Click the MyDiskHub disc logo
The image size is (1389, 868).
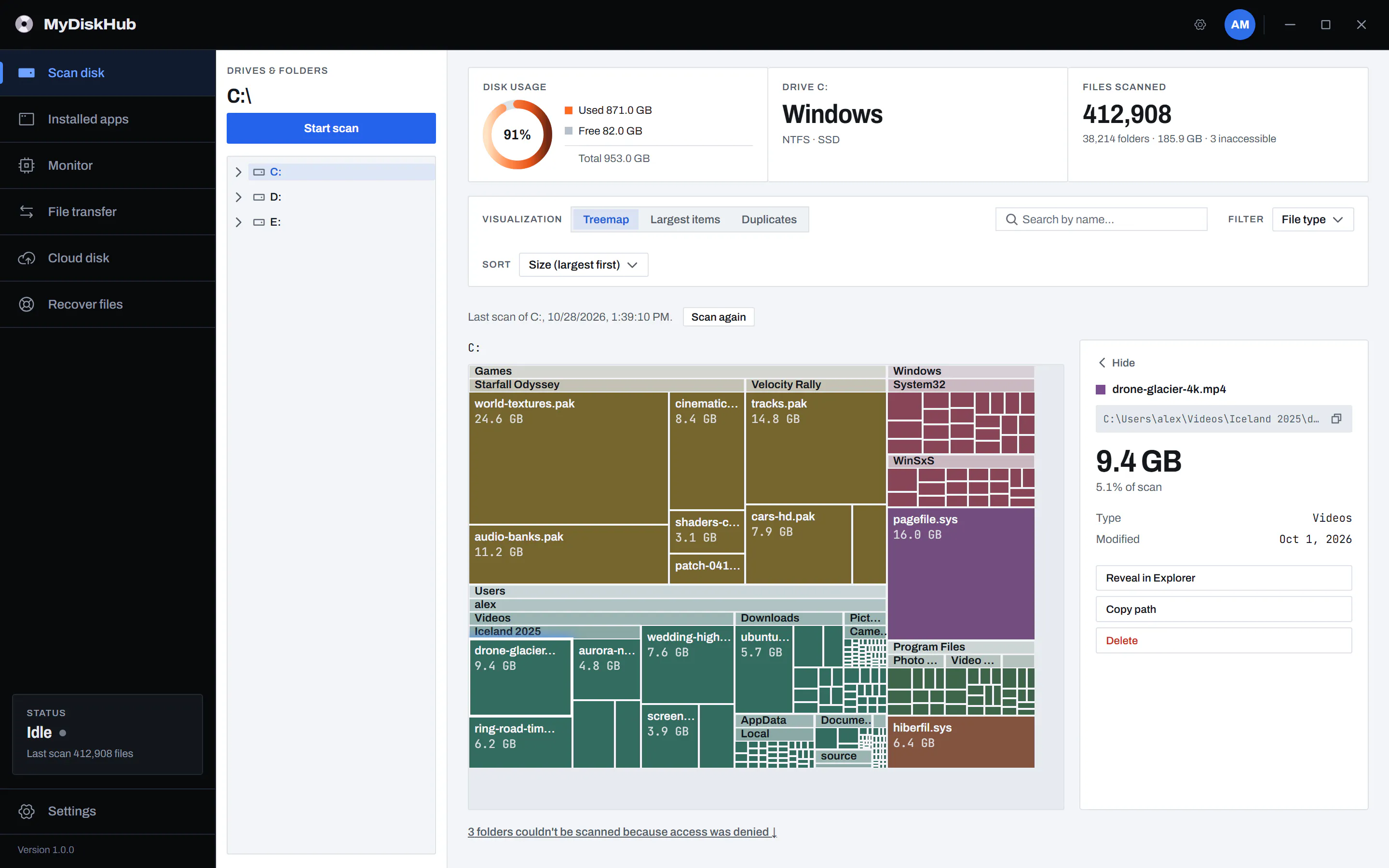click(24, 24)
